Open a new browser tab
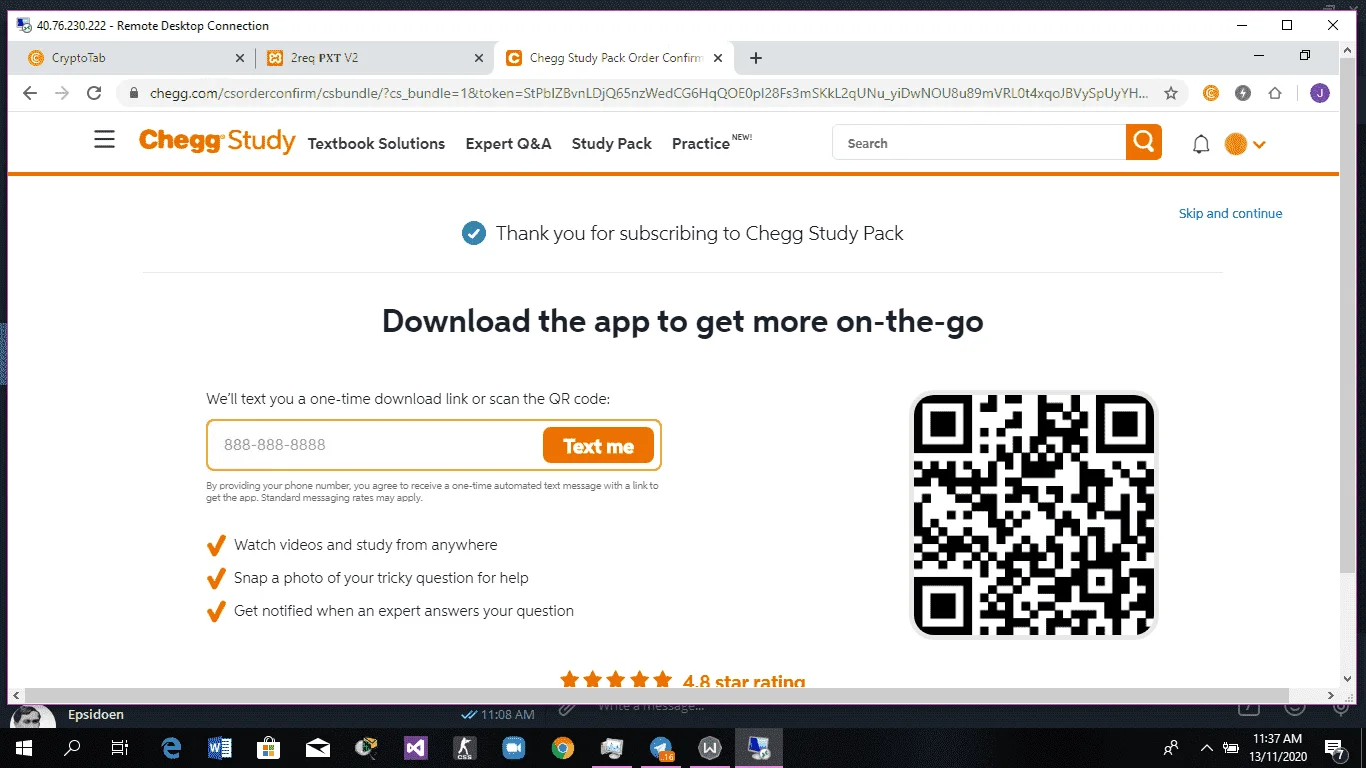 click(x=756, y=58)
